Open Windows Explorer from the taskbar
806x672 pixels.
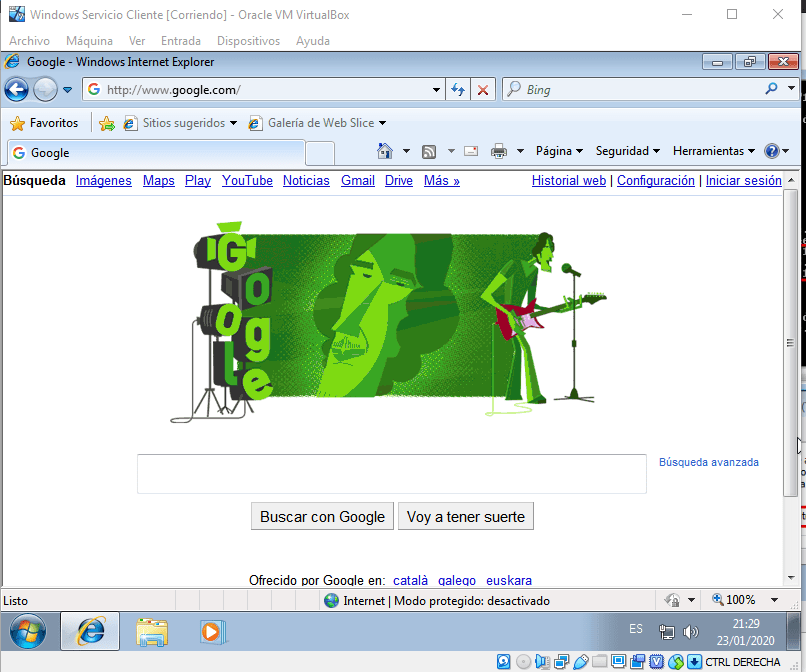[152, 631]
